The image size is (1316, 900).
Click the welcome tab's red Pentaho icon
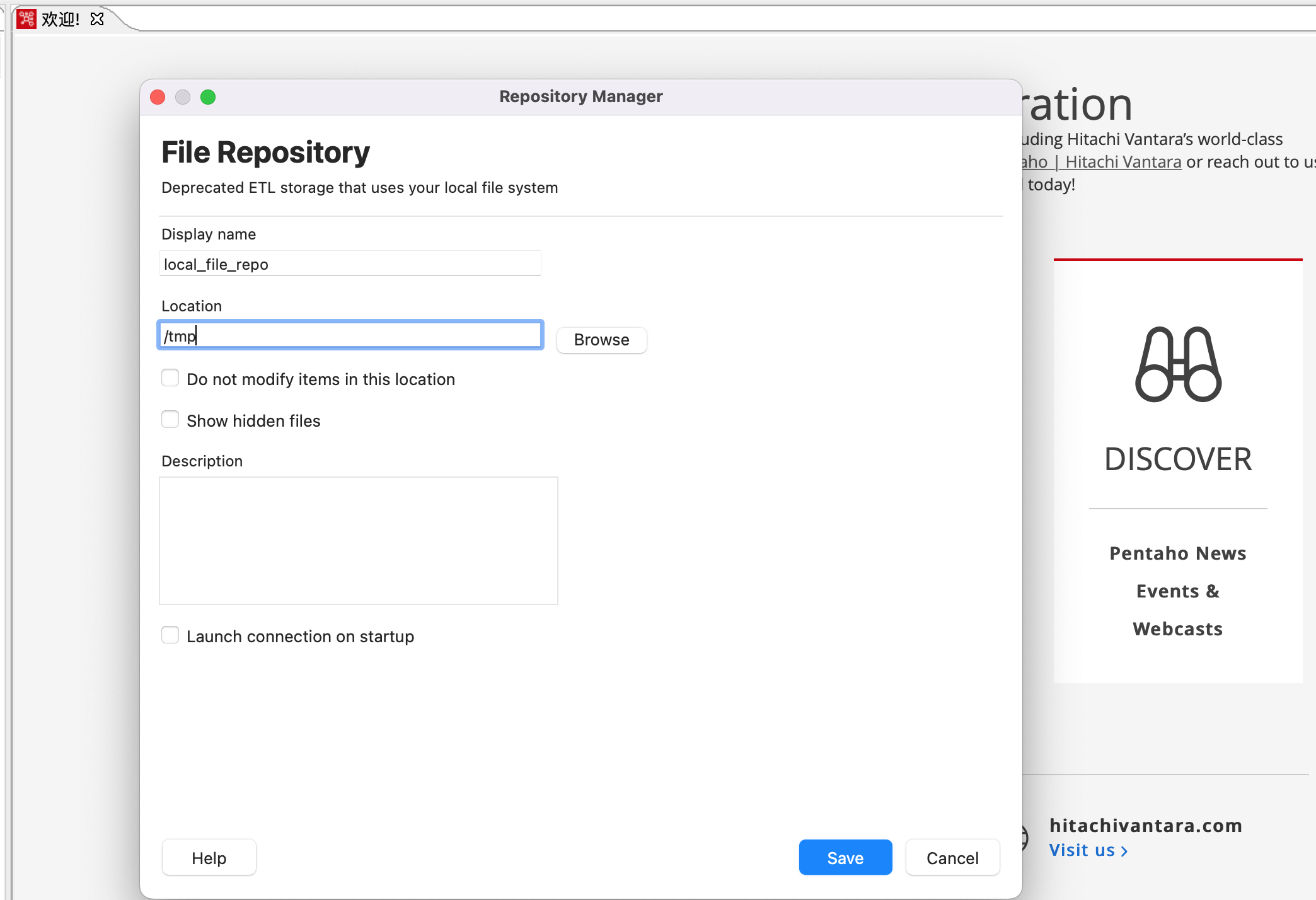pos(26,19)
